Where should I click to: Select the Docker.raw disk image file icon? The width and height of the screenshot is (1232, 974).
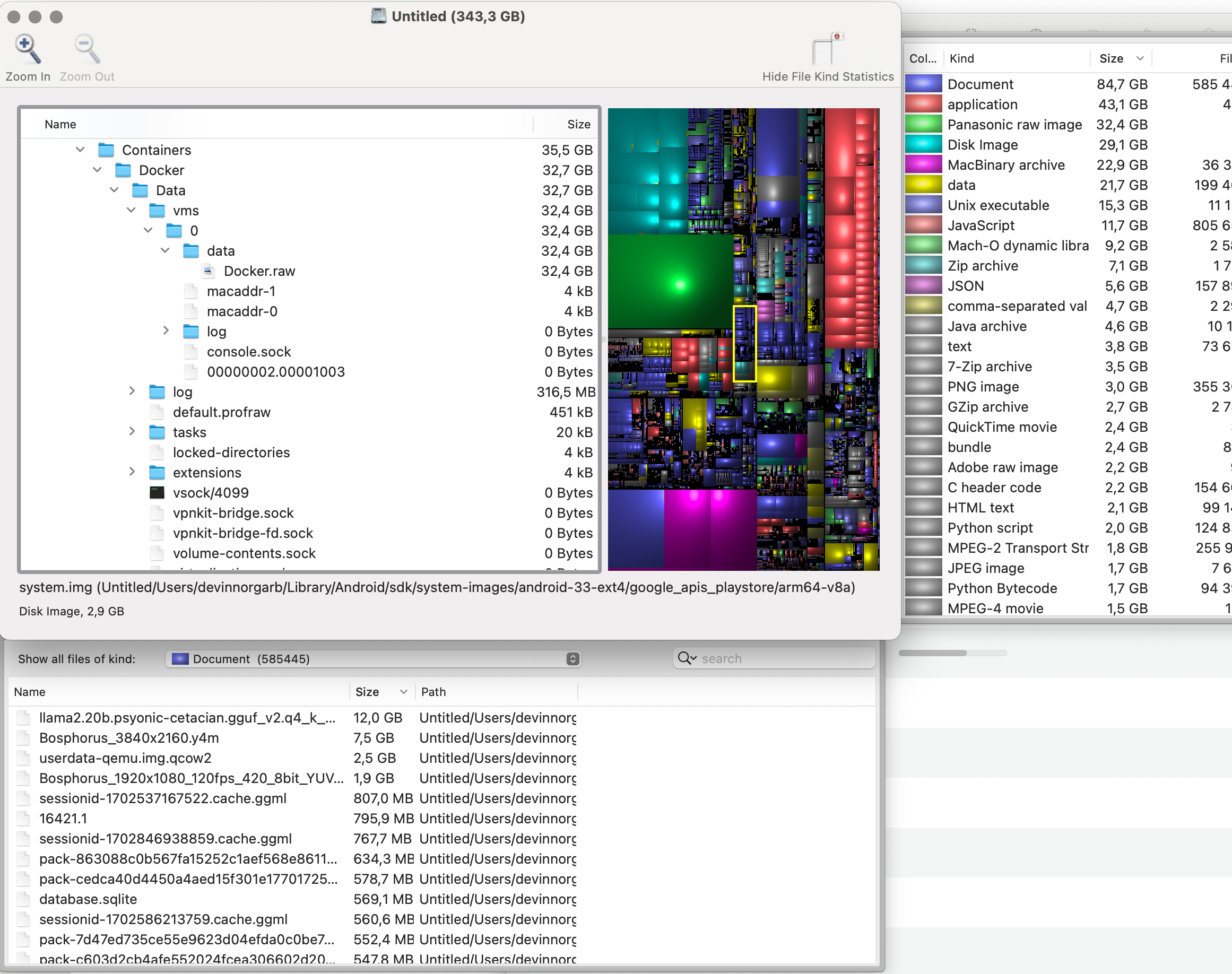[208, 272]
